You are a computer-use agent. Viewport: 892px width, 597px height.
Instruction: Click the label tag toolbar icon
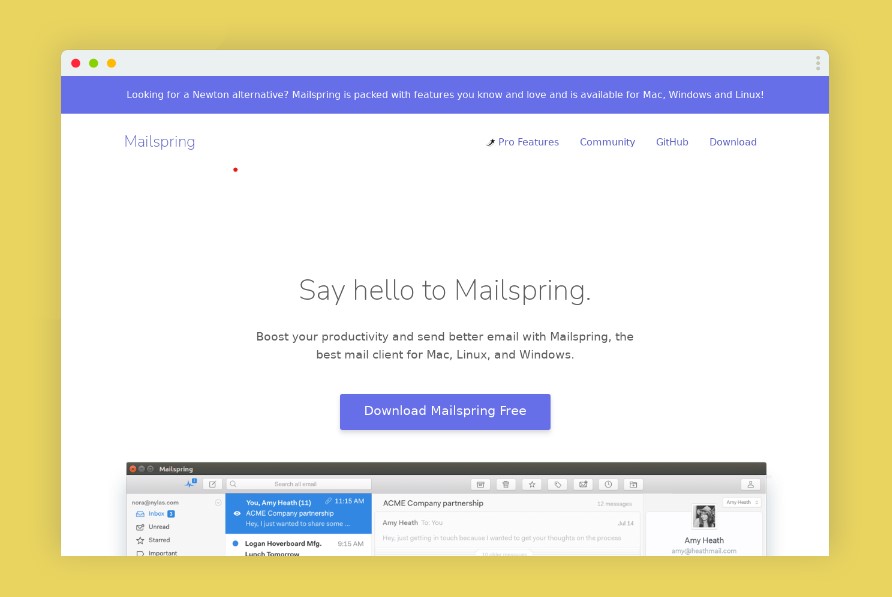click(558, 484)
